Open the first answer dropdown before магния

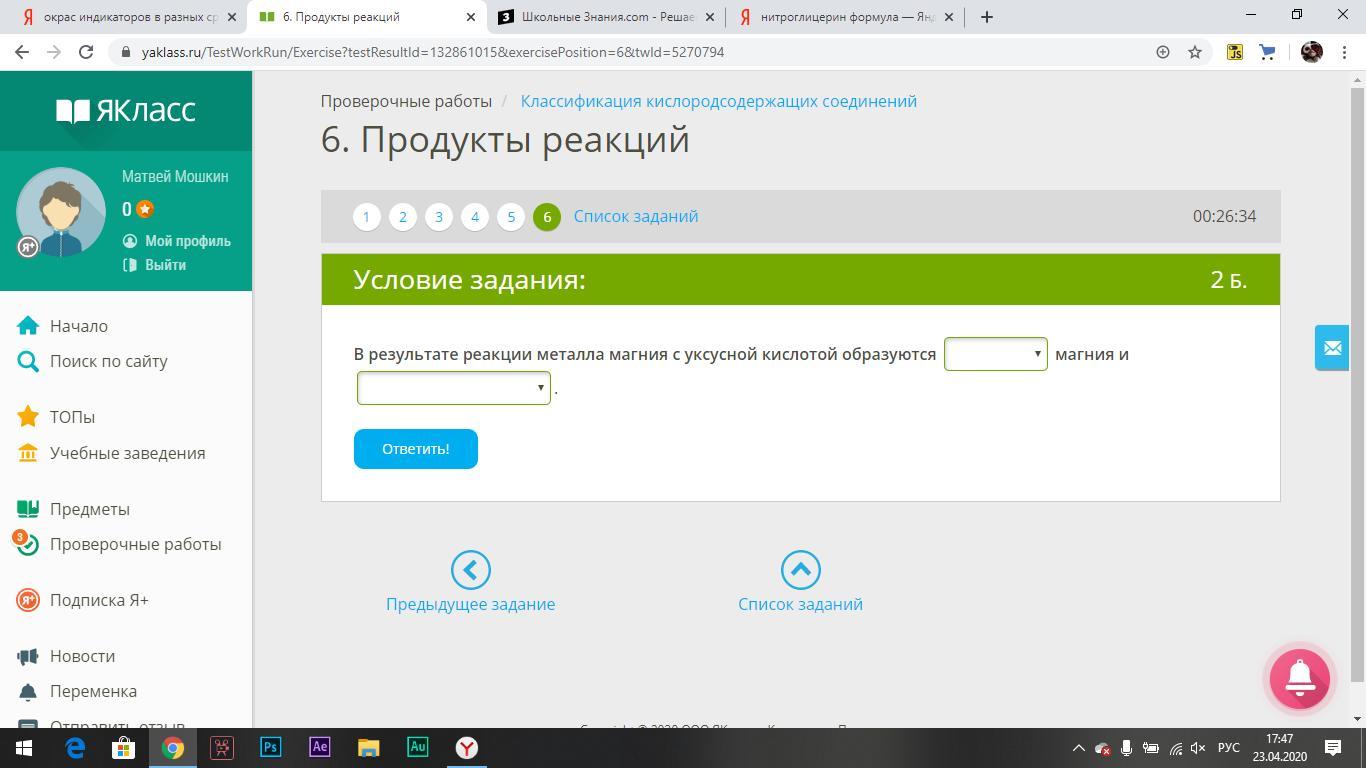coord(996,354)
